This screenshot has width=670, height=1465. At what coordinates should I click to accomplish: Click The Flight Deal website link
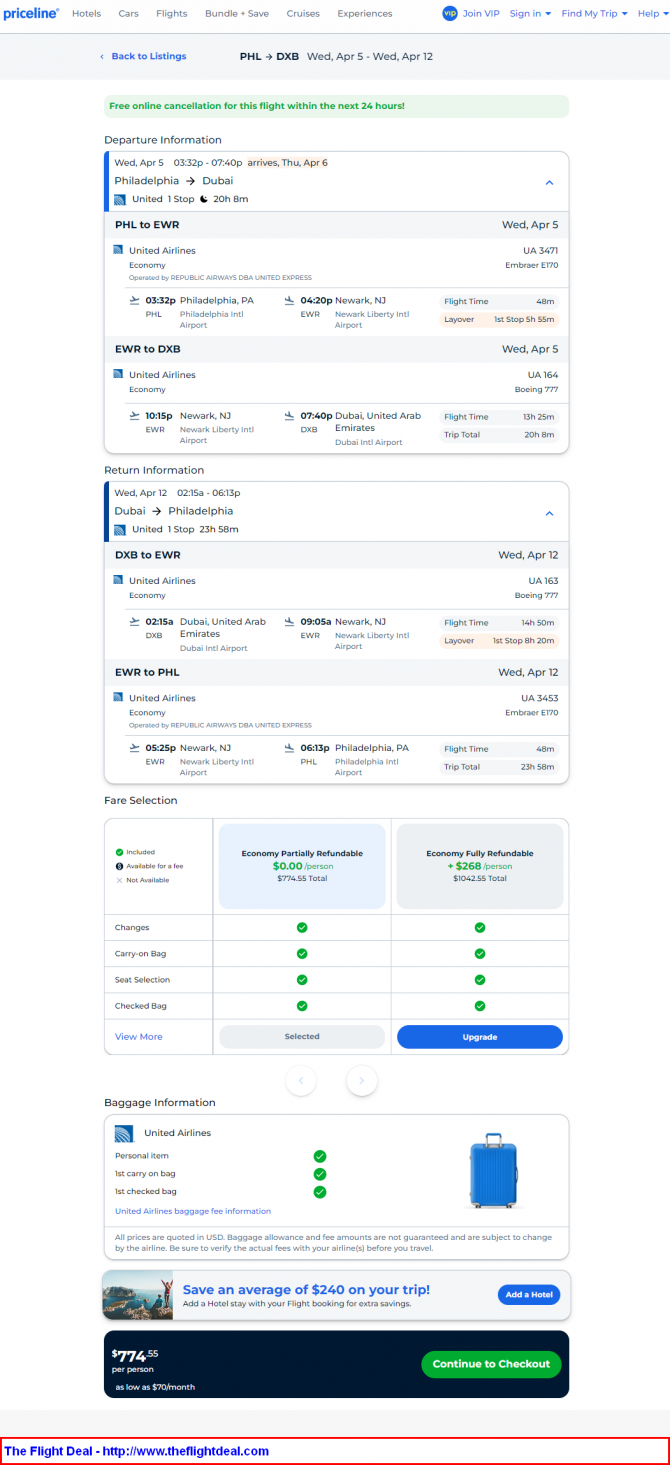click(137, 1451)
